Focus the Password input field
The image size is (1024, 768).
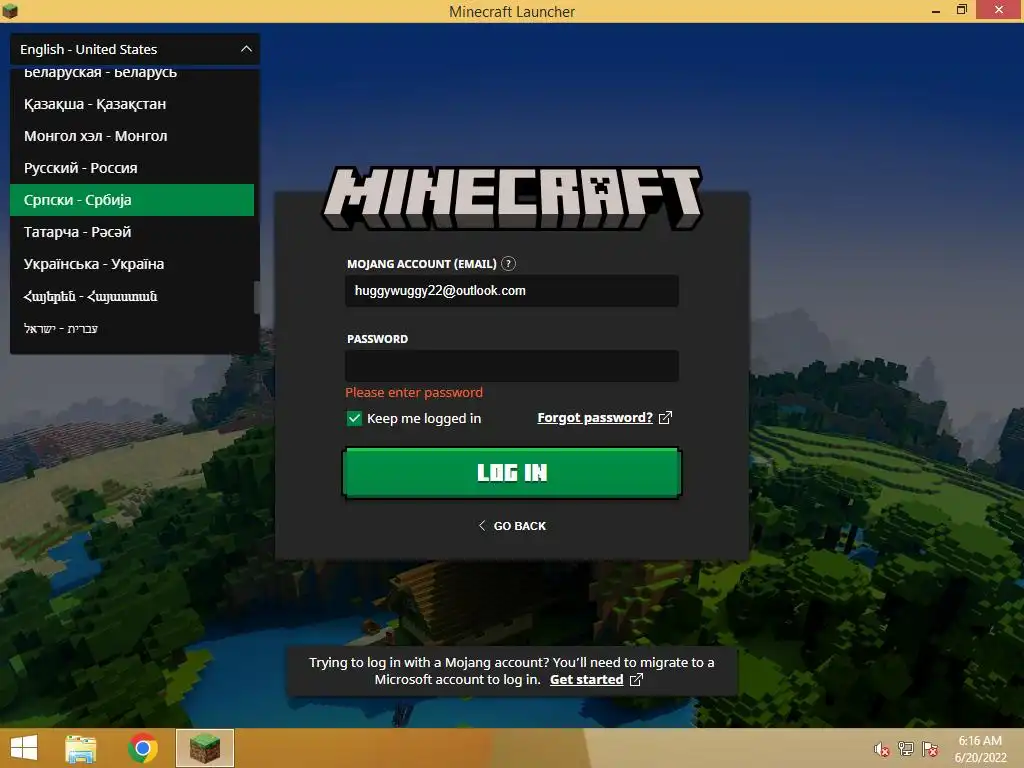512,366
